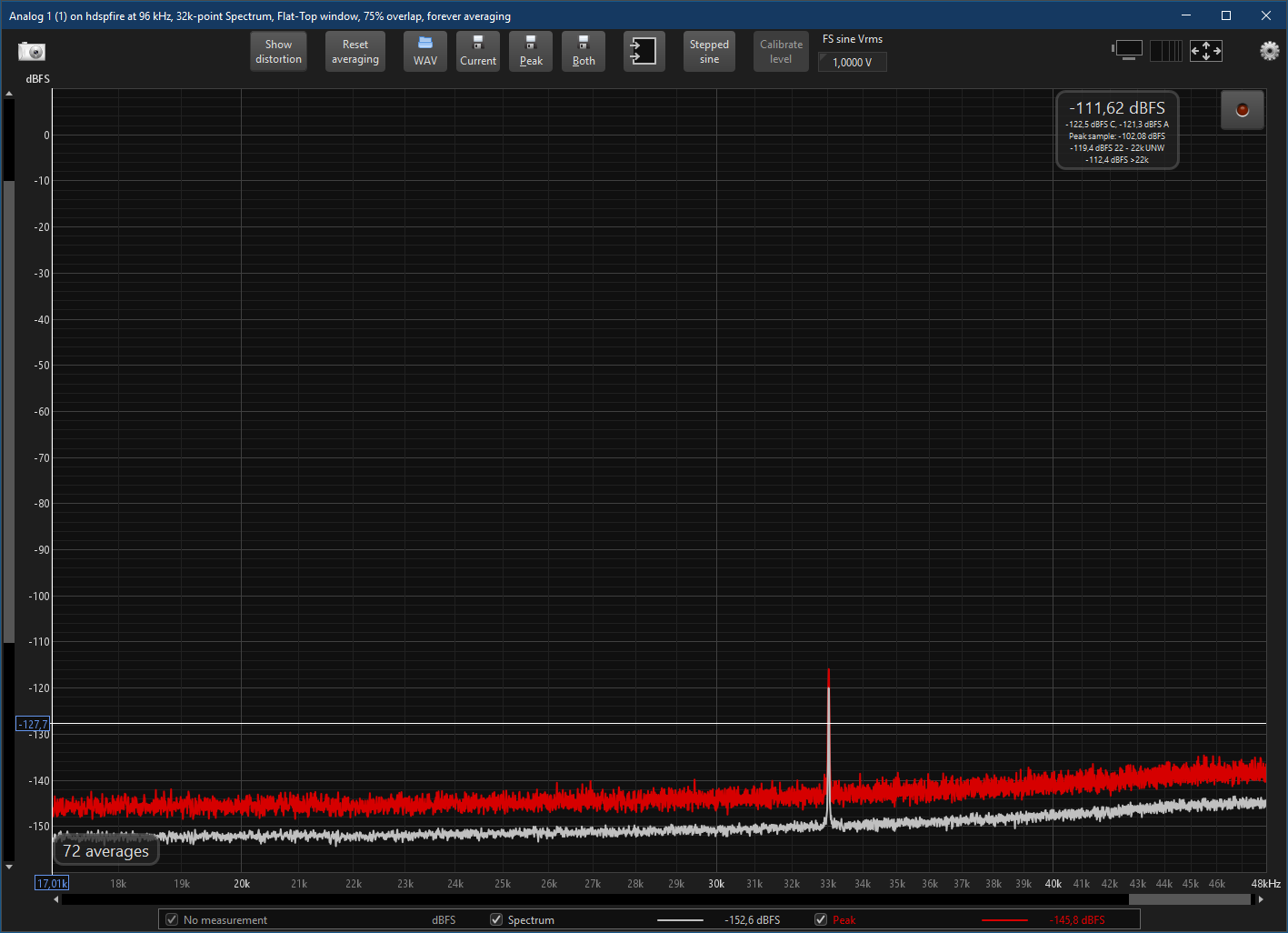Click the -152,6 dBFS spectrum value
Viewport: 1288px width, 933px height.
tap(752, 920)
